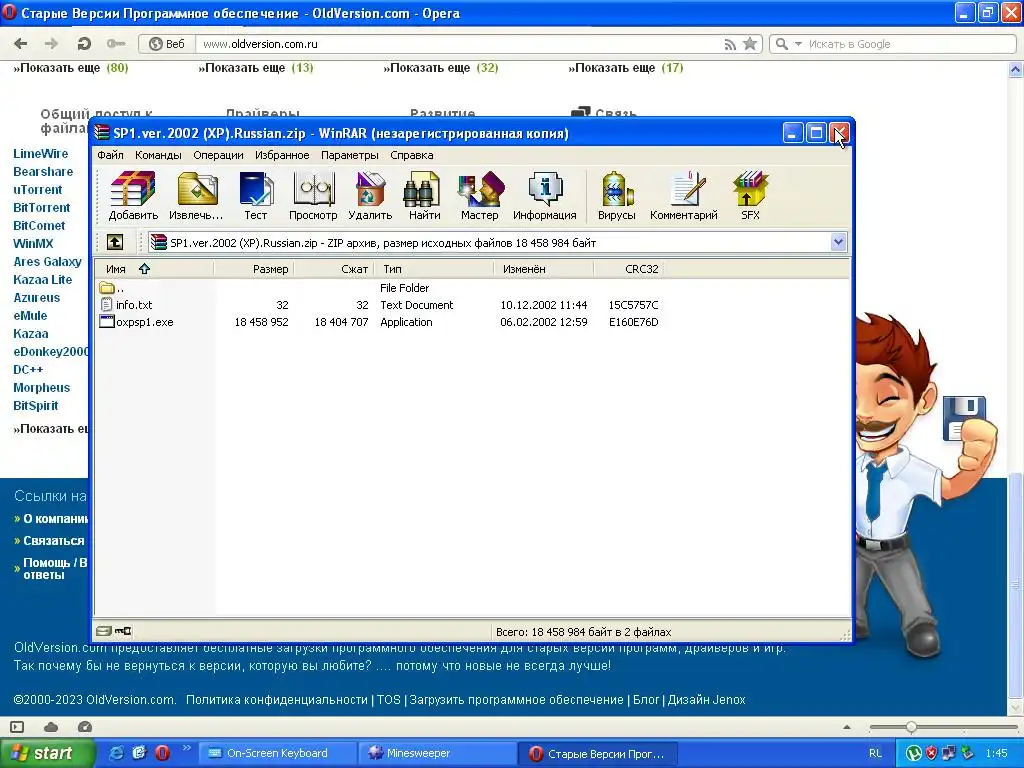Open the Параметры menu
1024x768 pixels.
coord(349,155)
